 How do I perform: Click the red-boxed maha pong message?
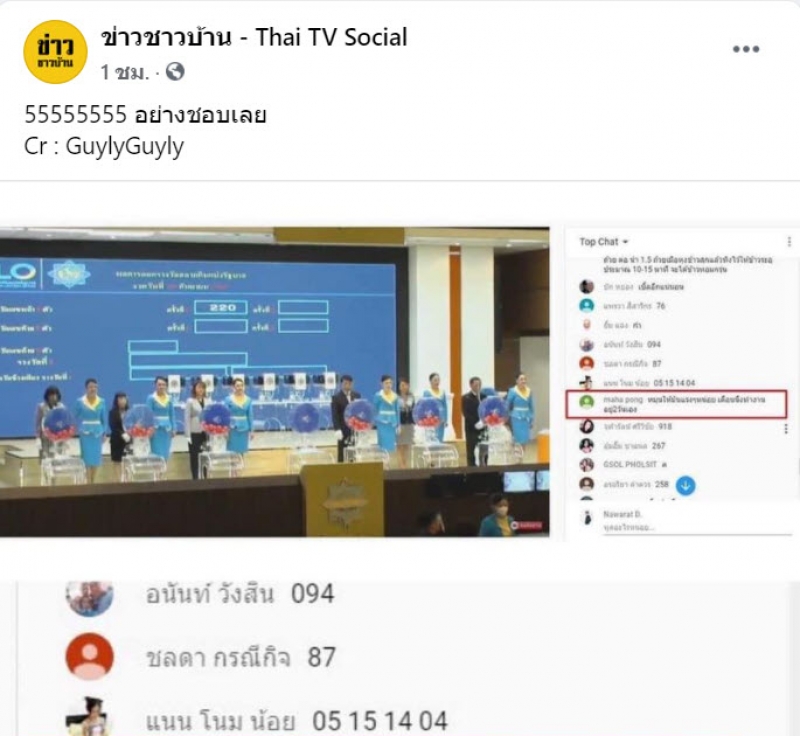677,404
